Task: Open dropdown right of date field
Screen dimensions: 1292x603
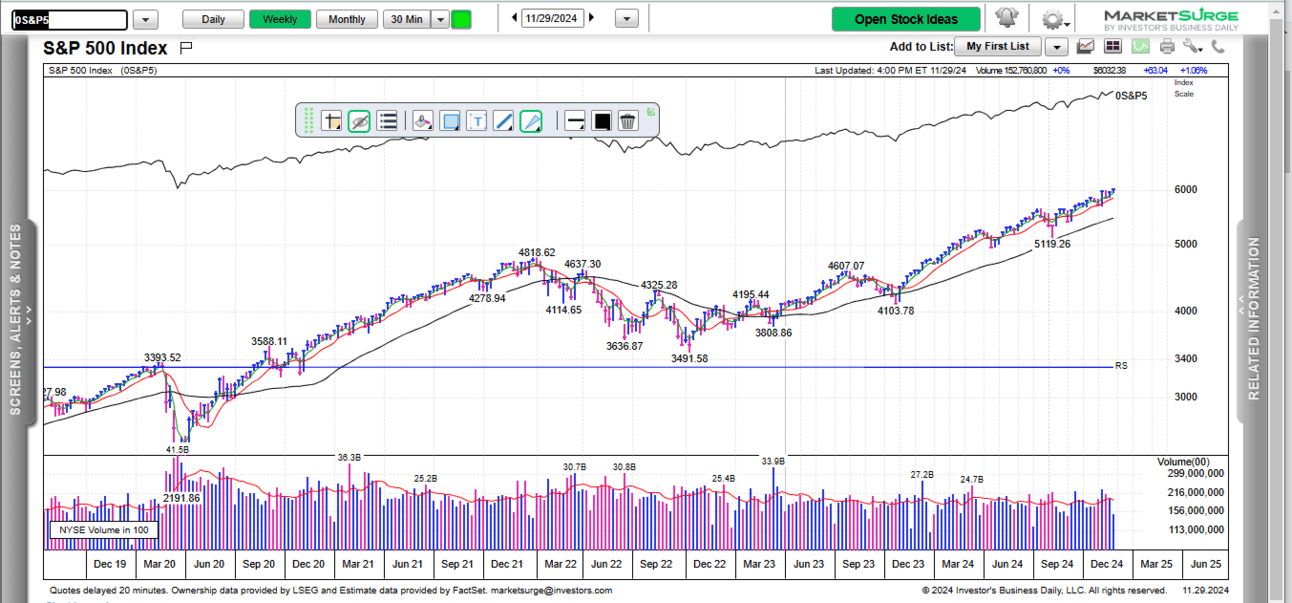Action: 626,19
